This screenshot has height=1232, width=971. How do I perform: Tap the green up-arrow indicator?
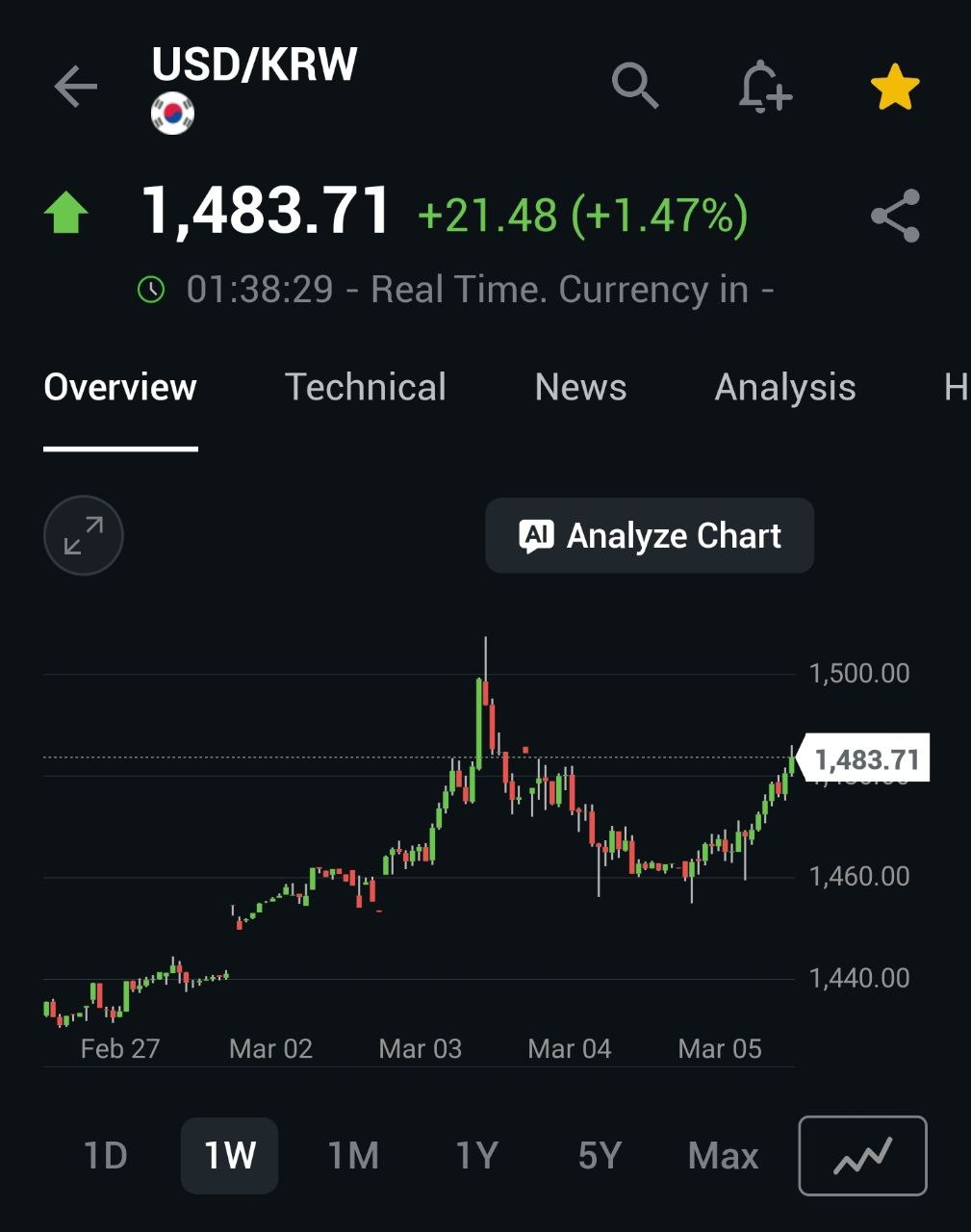(66, 214)
